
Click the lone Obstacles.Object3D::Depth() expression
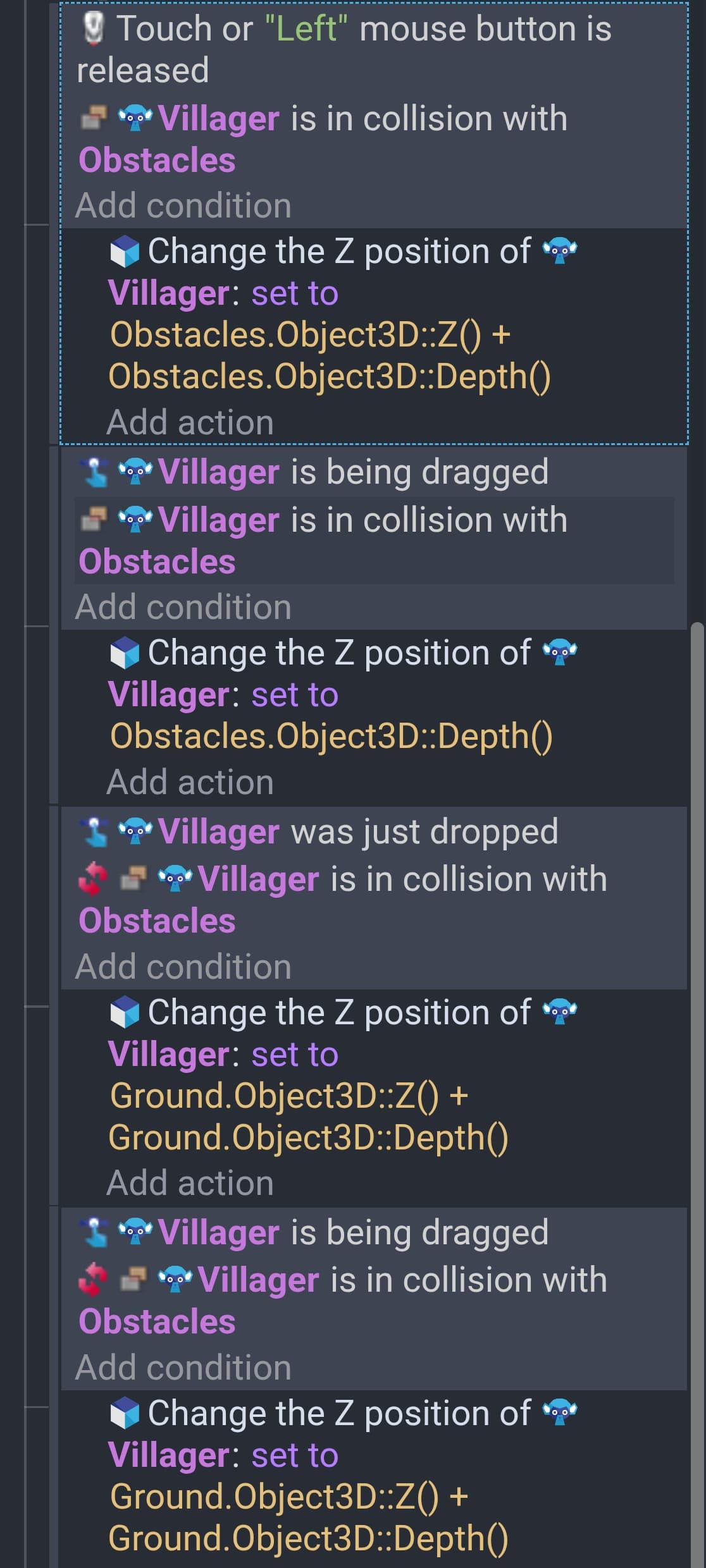(331, 736)
